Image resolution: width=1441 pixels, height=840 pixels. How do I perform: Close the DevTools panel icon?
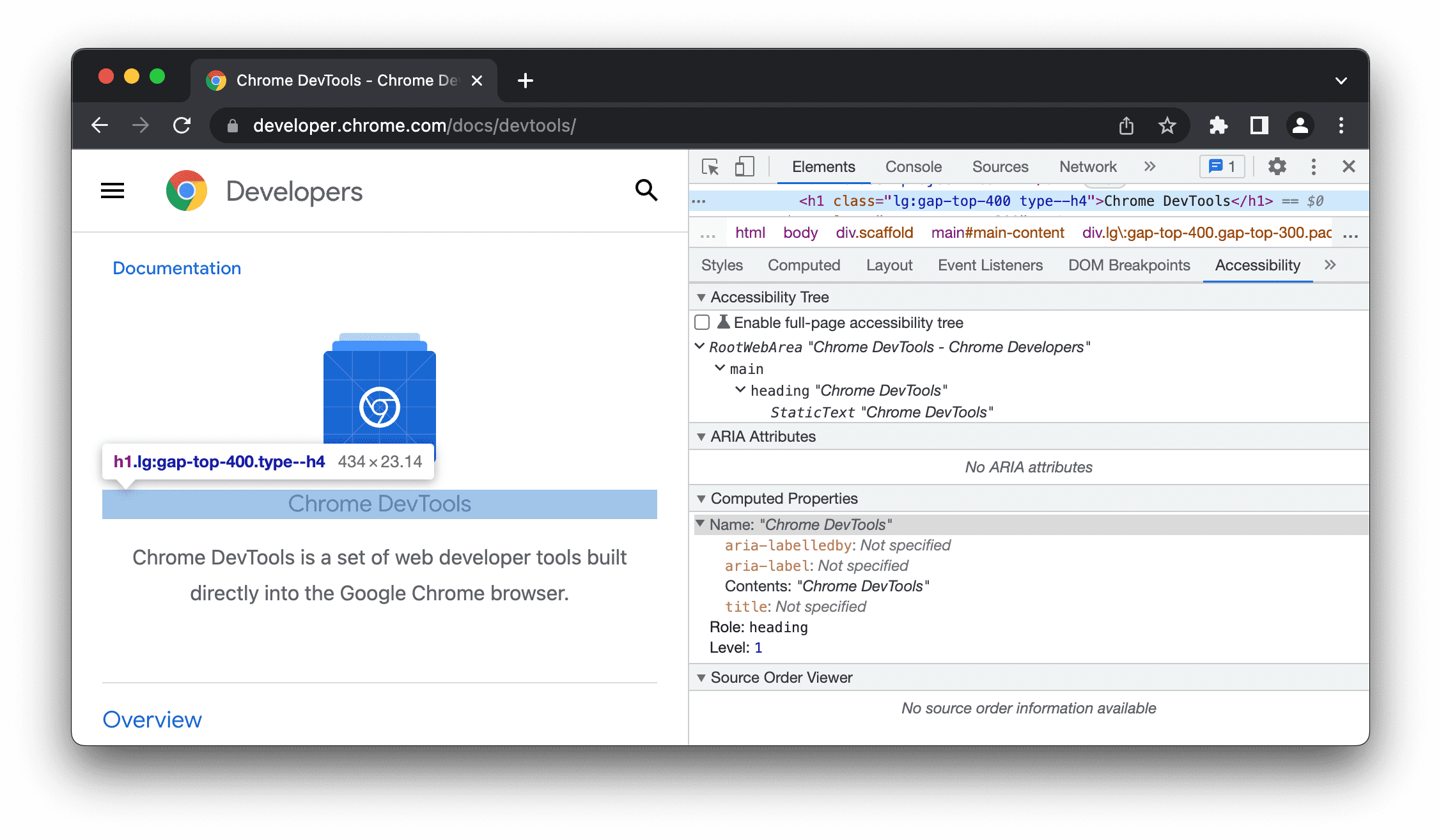pos(1349,166)
